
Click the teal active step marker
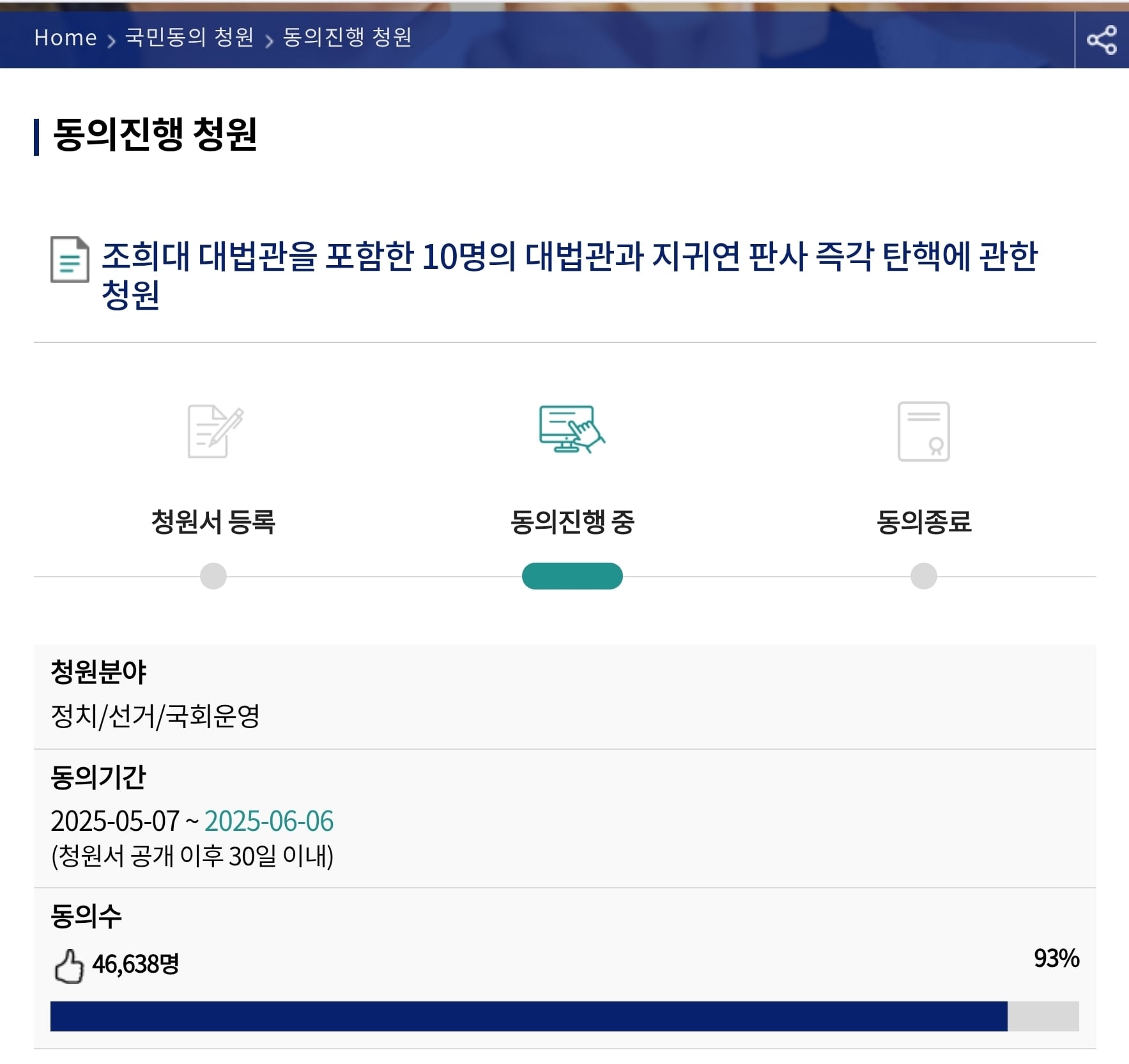pyautogui.click(x=572, y=576)
